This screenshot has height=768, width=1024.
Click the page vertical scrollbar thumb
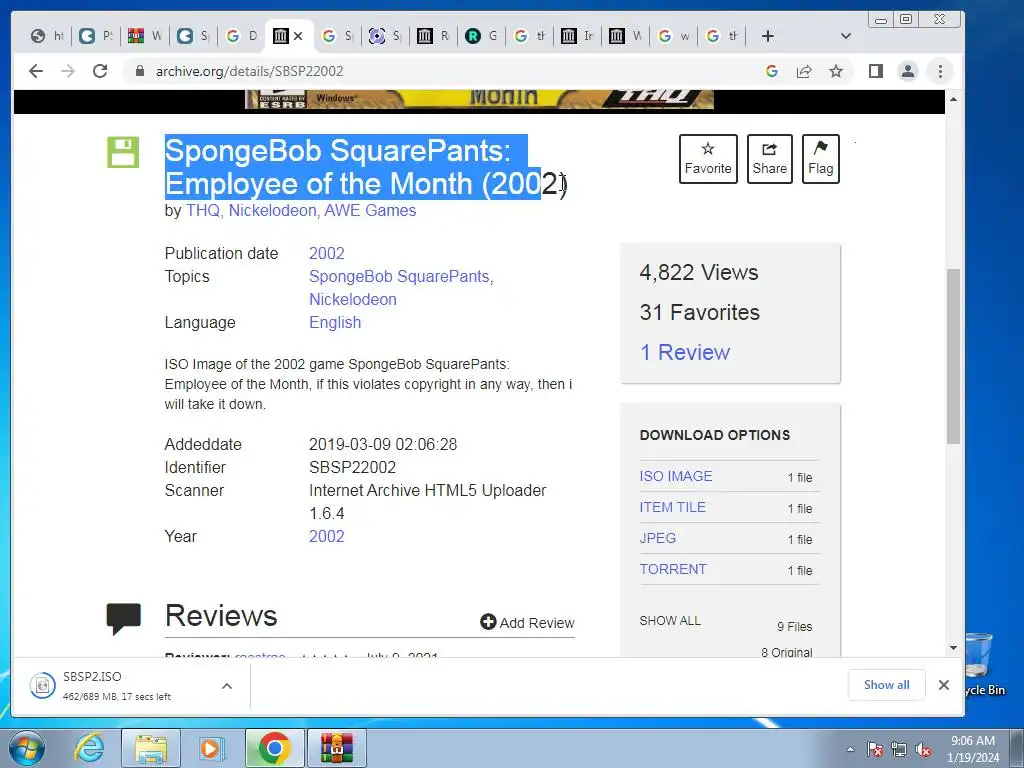click(x=953, y=356)
